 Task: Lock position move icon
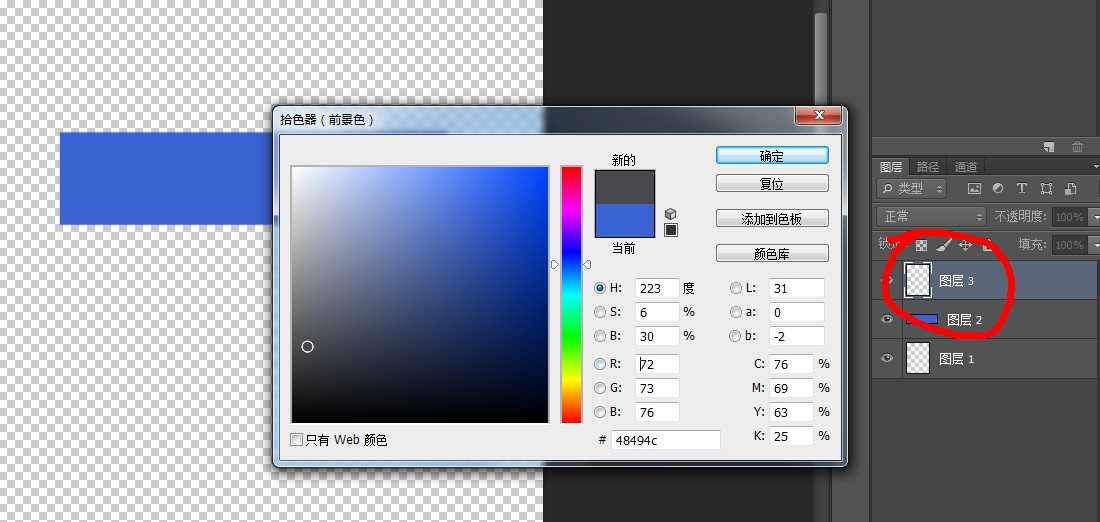click(x=965, y=245)
